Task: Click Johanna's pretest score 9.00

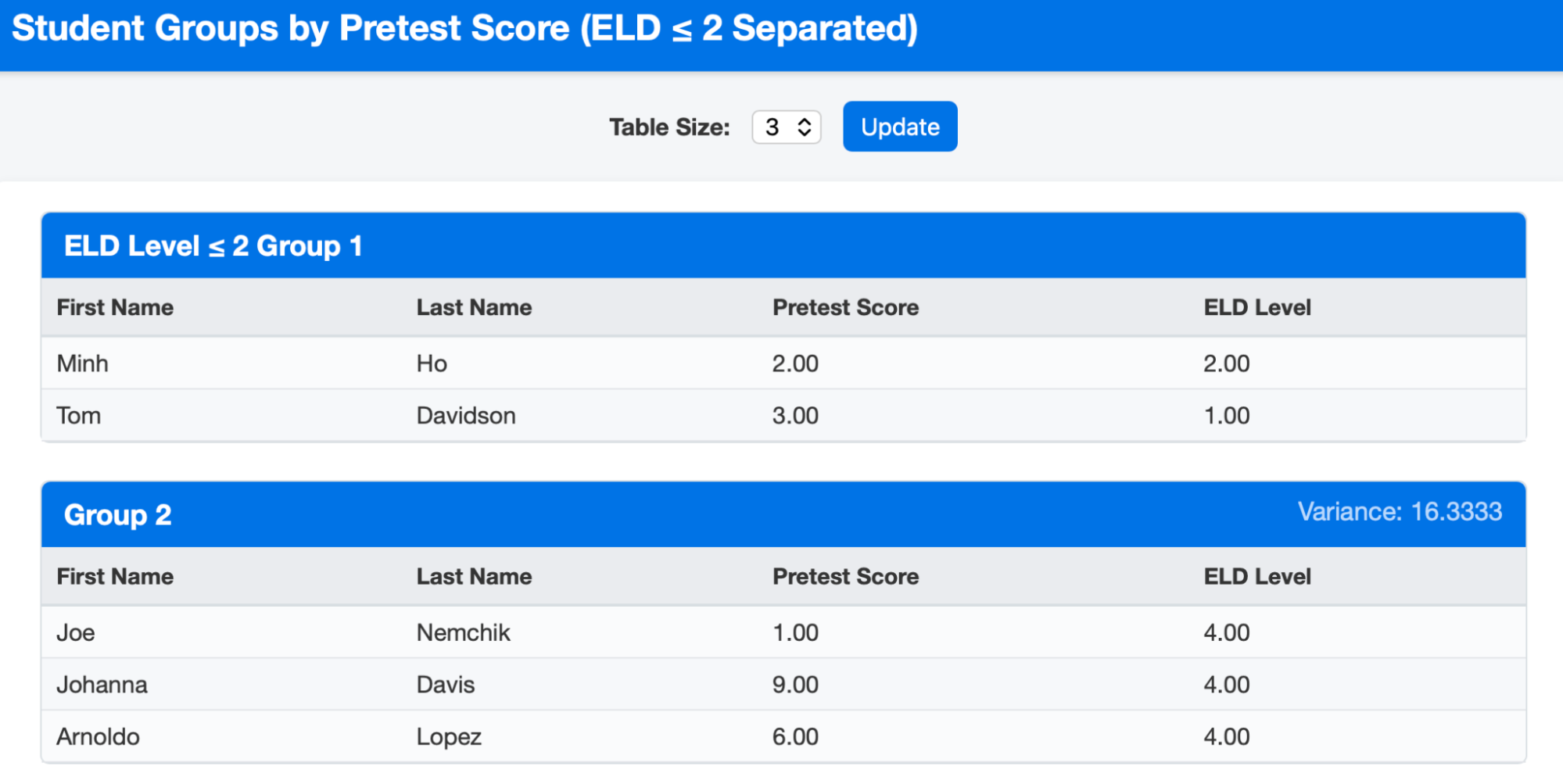Action: click(795, 685)
